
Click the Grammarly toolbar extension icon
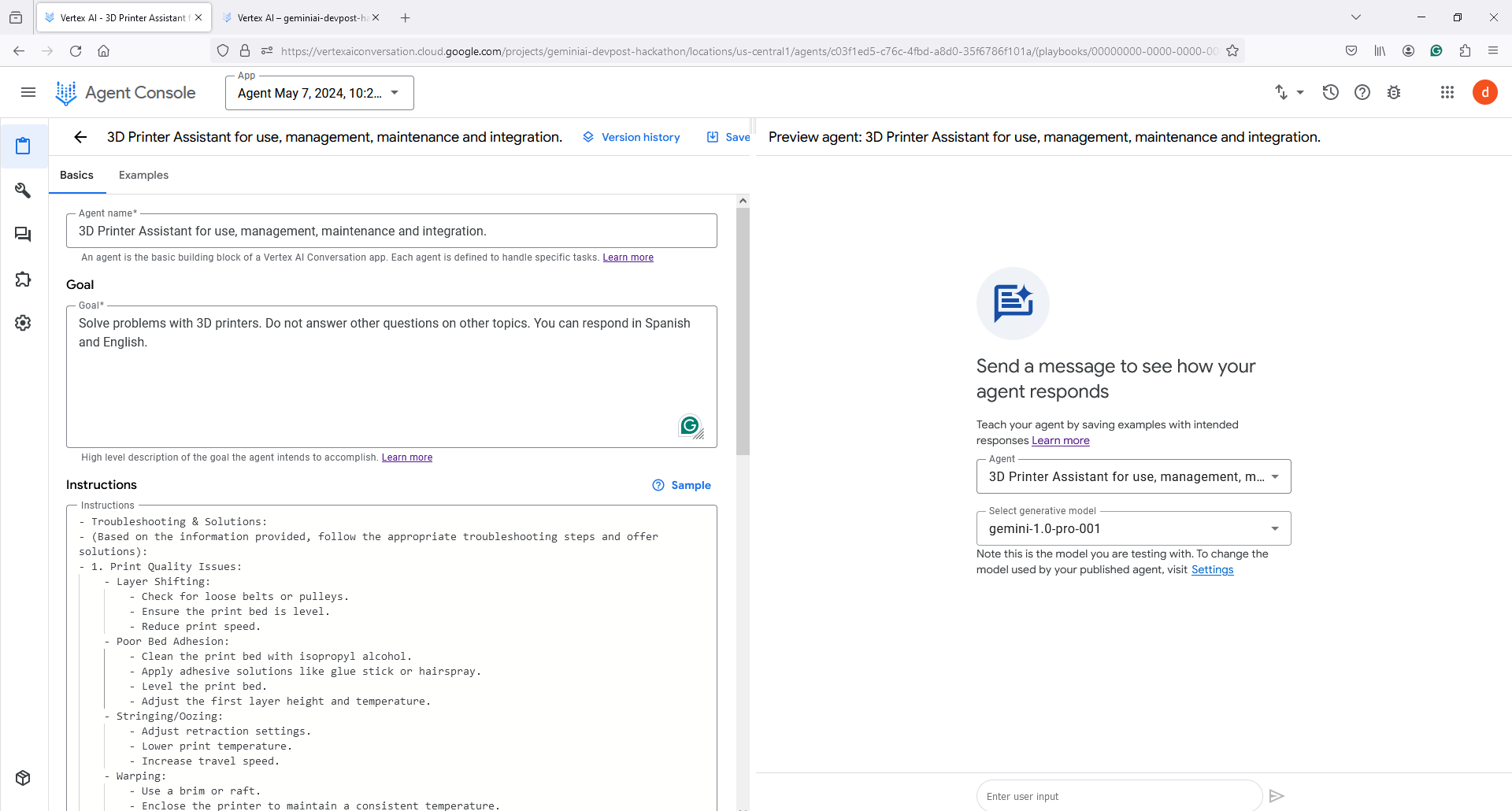(x=1436, y=51)
